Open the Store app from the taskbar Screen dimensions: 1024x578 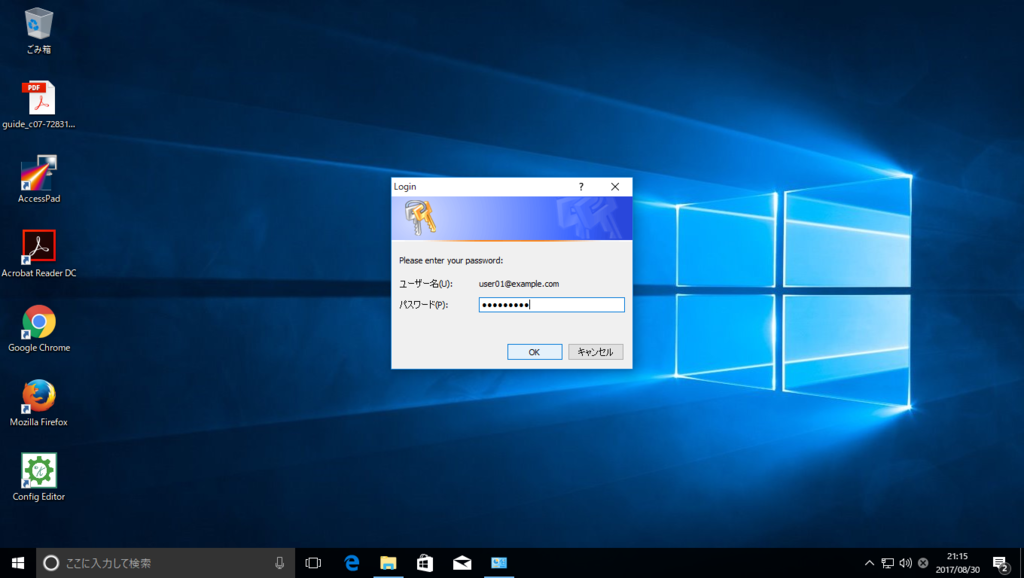[x=425, y=563]
